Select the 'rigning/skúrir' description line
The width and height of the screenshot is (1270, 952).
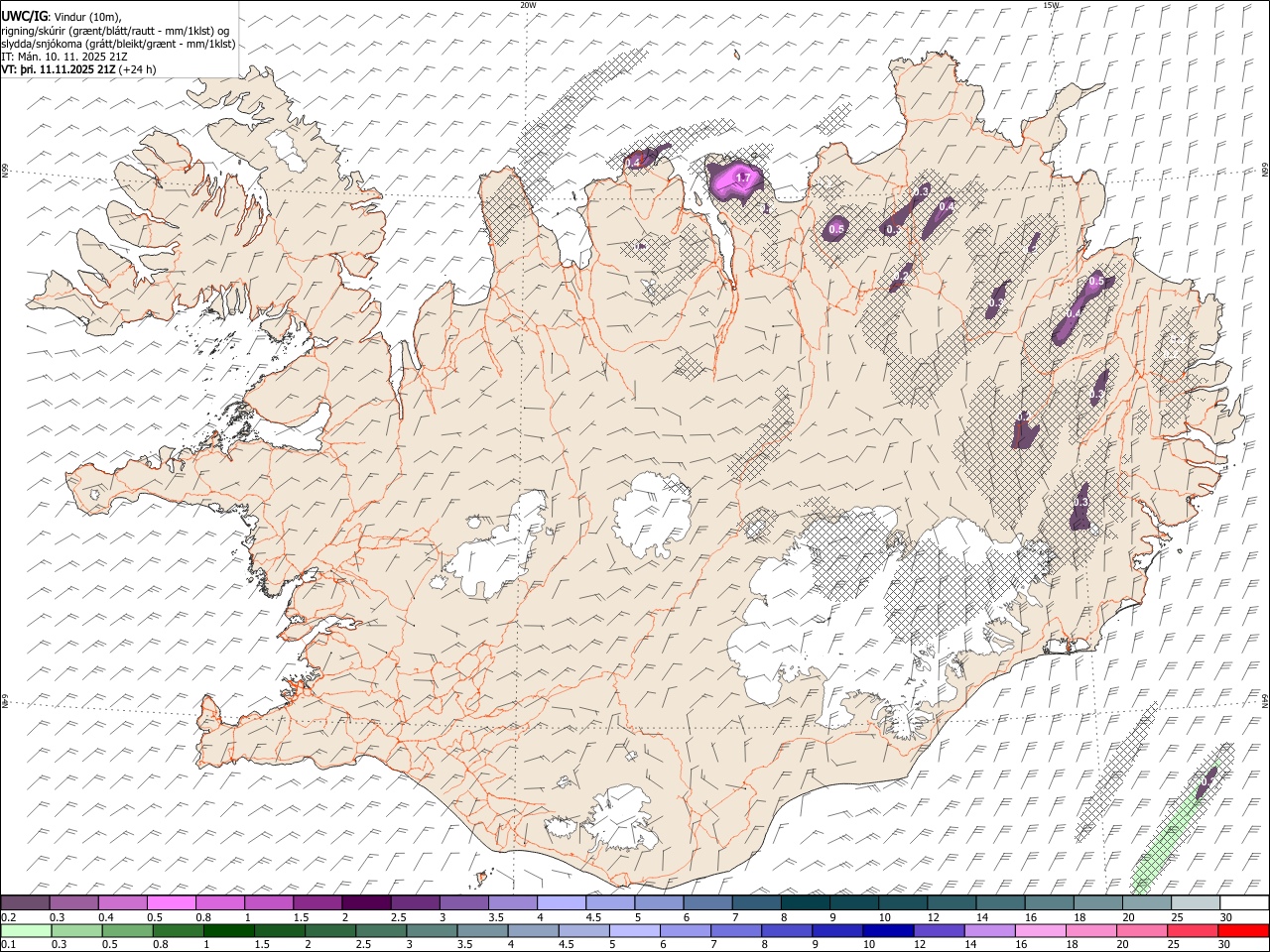pos(115,30)
